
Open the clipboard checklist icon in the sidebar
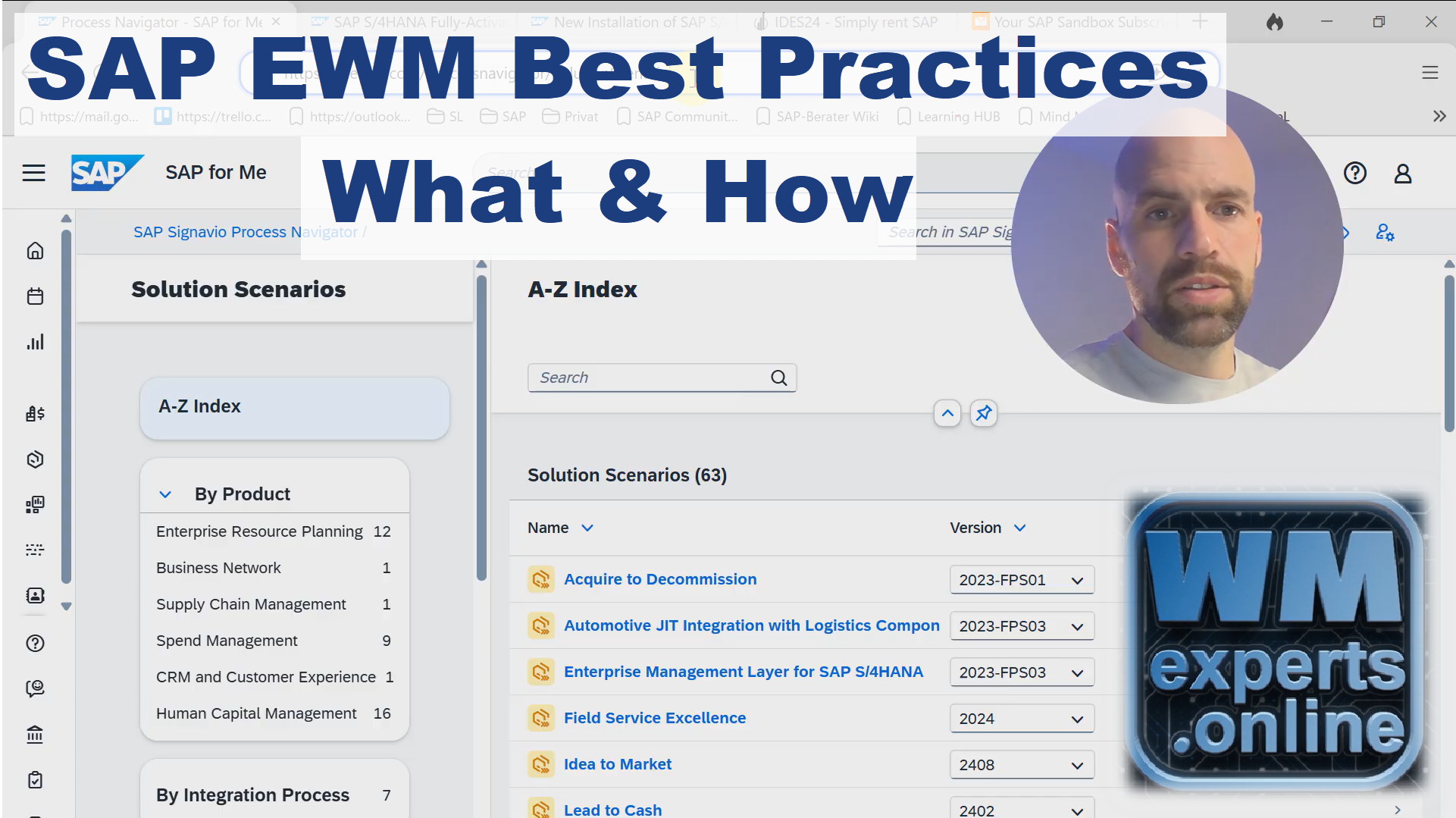(35, 779)
